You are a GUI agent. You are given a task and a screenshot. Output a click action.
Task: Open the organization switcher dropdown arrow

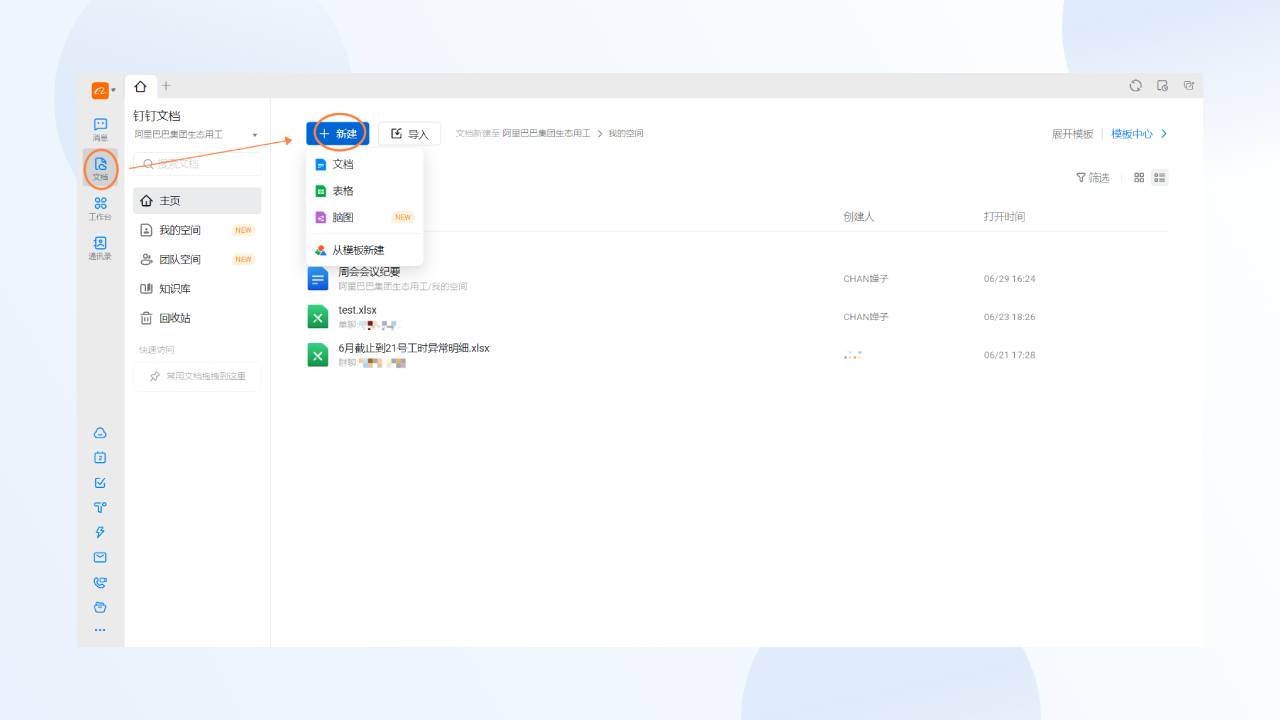click(x=256, y=133)
